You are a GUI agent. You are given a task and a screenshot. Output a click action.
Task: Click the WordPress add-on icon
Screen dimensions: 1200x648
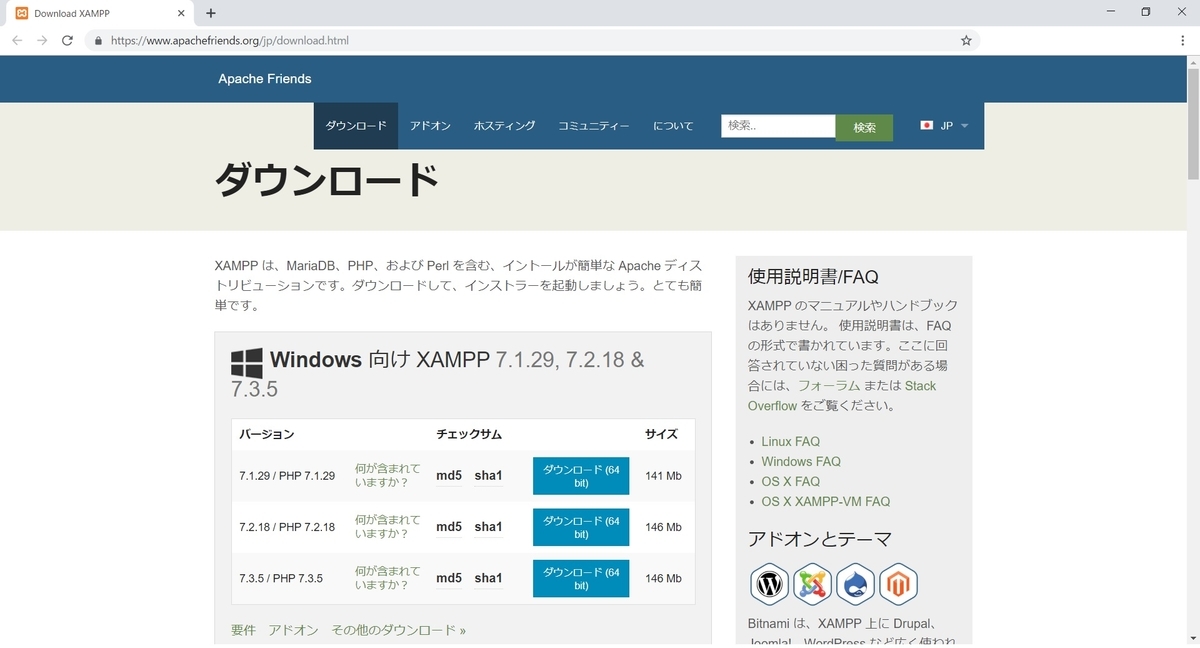769,583
